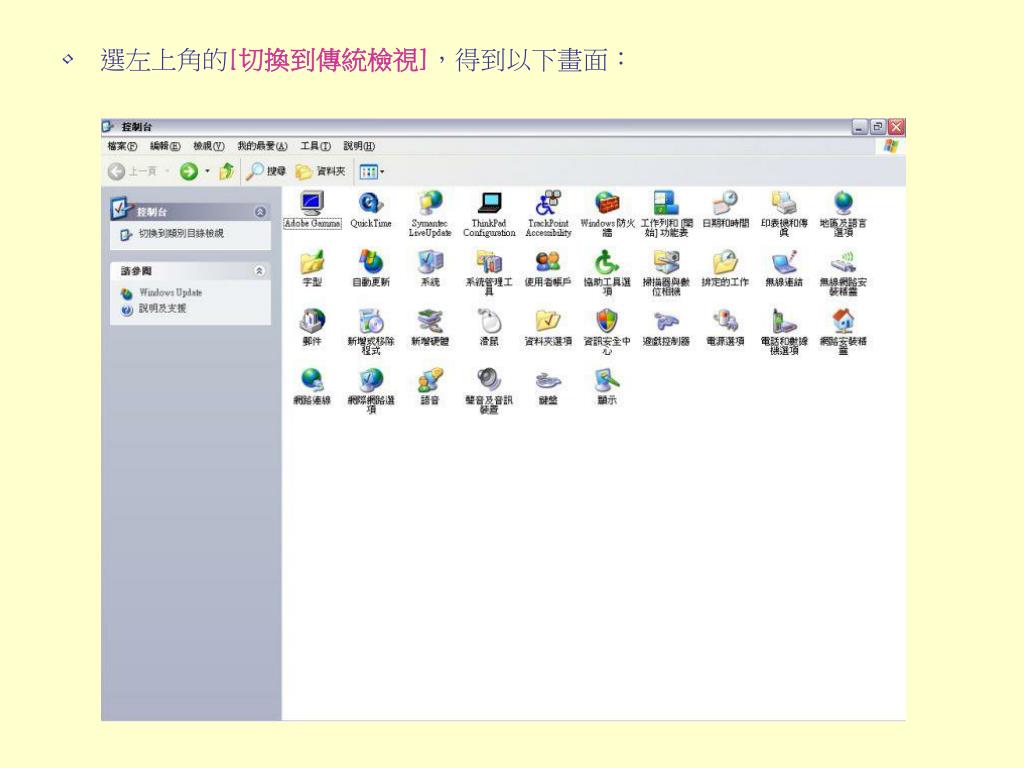Click 切換到類別目錄檢視 link

pyautogui.click(x=181, y=233)
